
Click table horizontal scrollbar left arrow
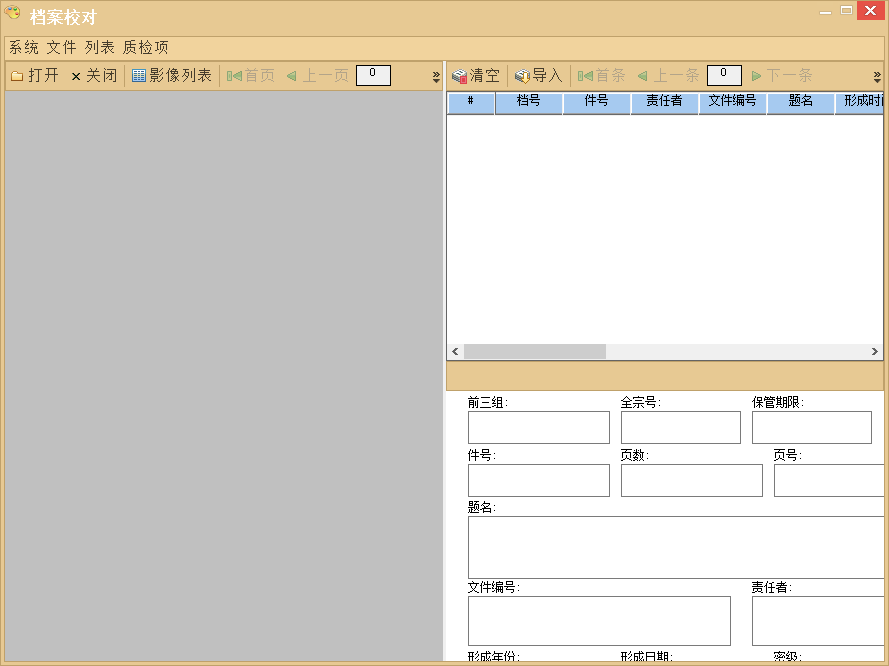455,351
